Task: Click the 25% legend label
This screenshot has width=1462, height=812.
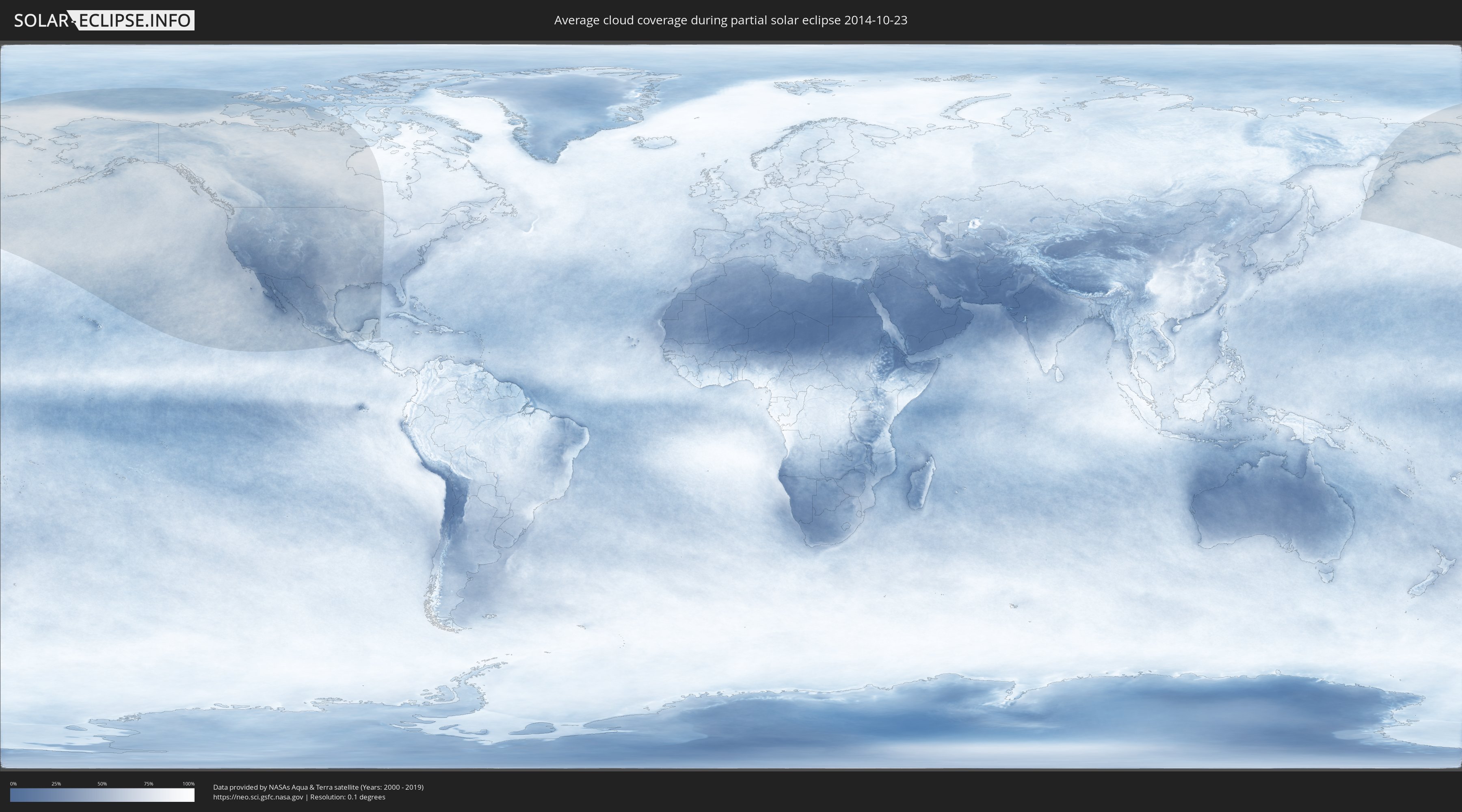Action: [56, 784]
